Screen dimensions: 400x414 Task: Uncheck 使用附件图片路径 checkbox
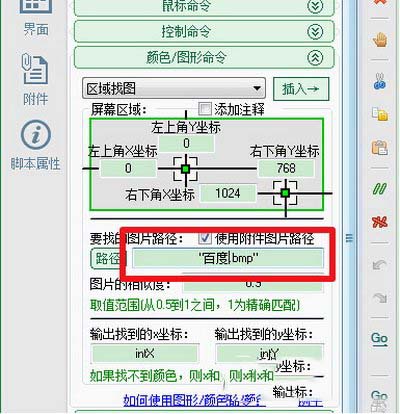click(205, 238)
